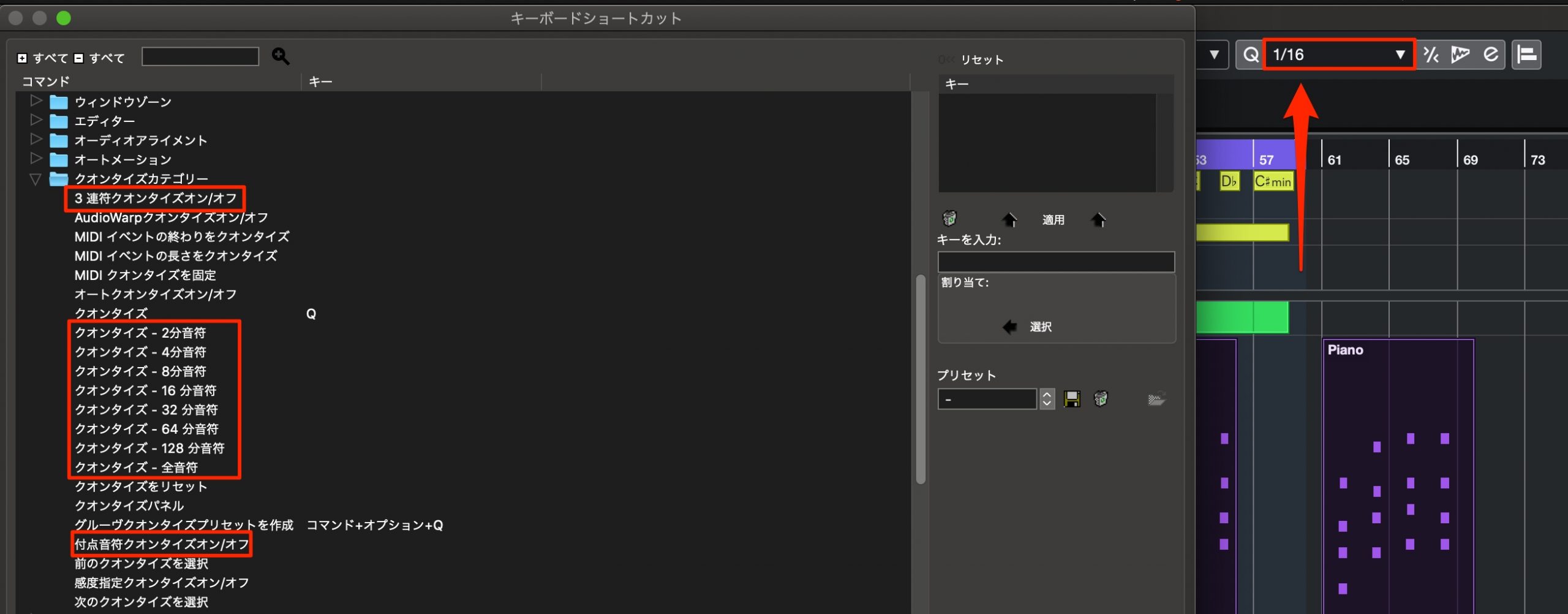Select AudioWarpクオンタイズオン/オフ command
Screen dimensions: 1568x614
tap(171, 218)
